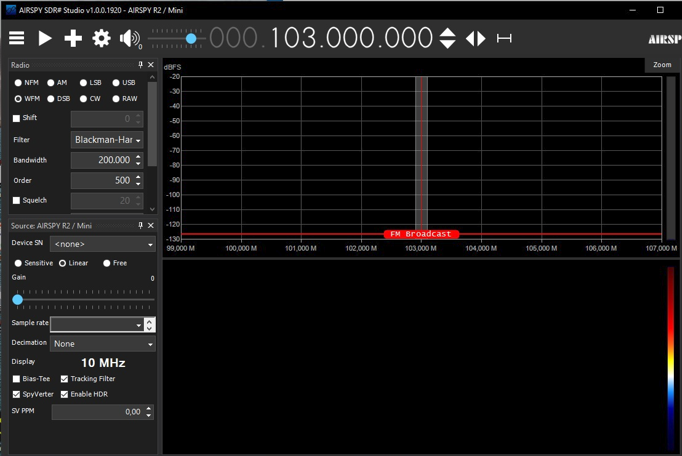
Task: Open the Filter type dropdown
Action: click(x=107, y=140)
